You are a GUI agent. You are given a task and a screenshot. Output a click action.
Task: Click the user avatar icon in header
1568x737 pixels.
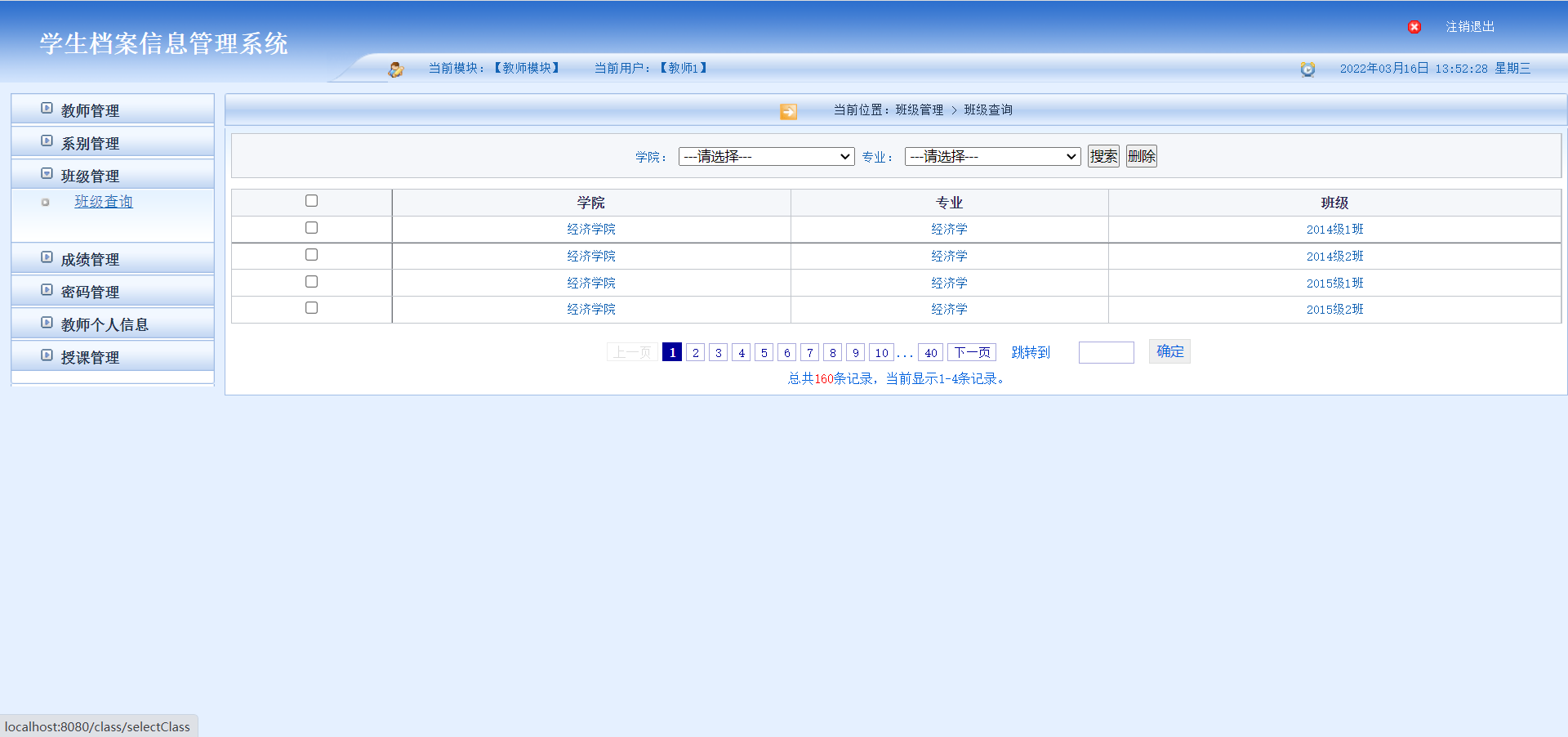(396, 69)
